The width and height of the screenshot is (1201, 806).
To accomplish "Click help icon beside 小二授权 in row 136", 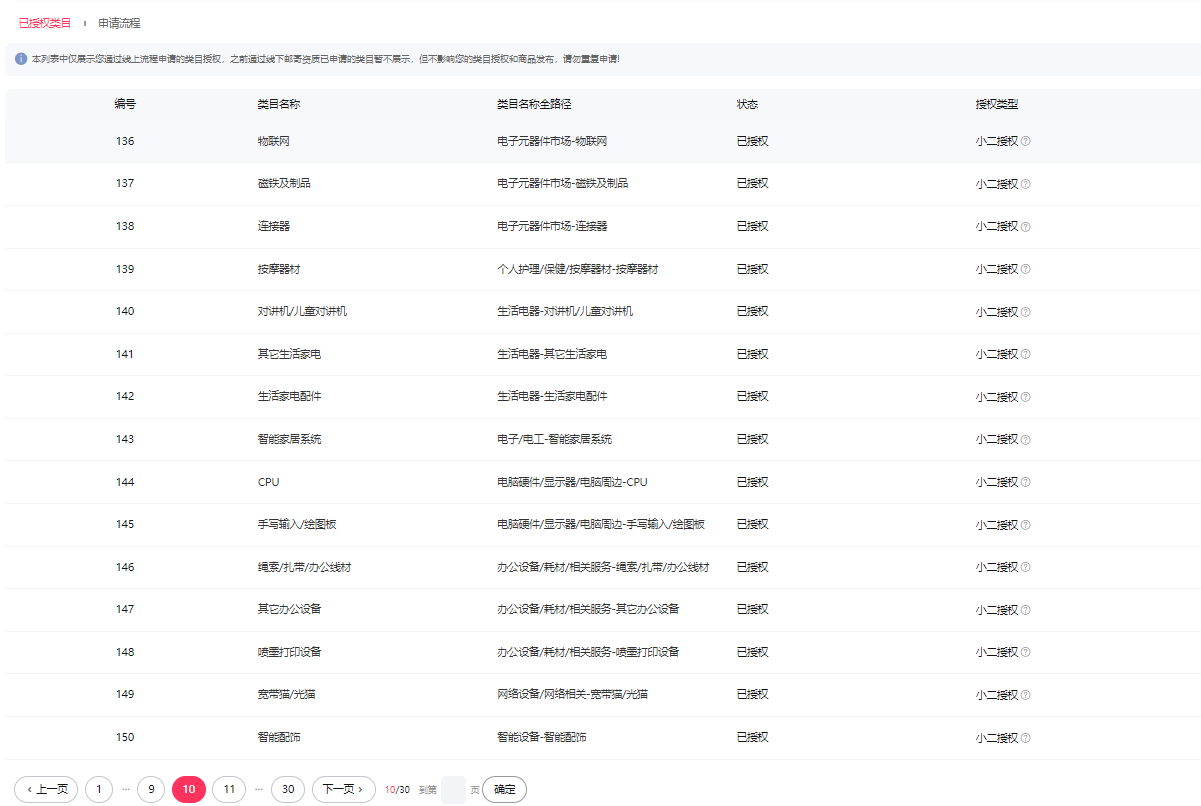I will 1025,142.
